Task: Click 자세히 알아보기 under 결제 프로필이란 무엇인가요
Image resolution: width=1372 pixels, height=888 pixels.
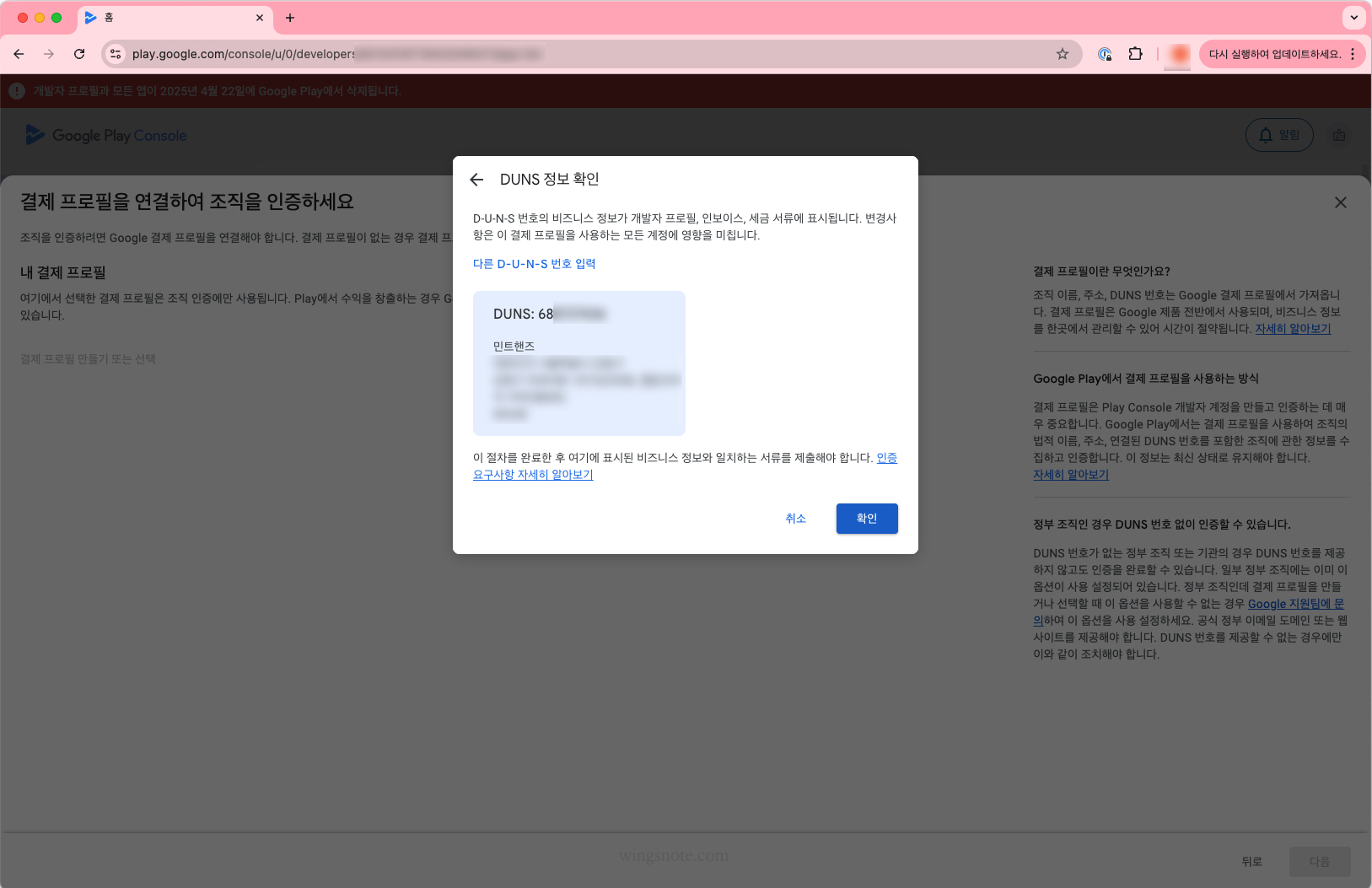Action: click(1293, 329)
